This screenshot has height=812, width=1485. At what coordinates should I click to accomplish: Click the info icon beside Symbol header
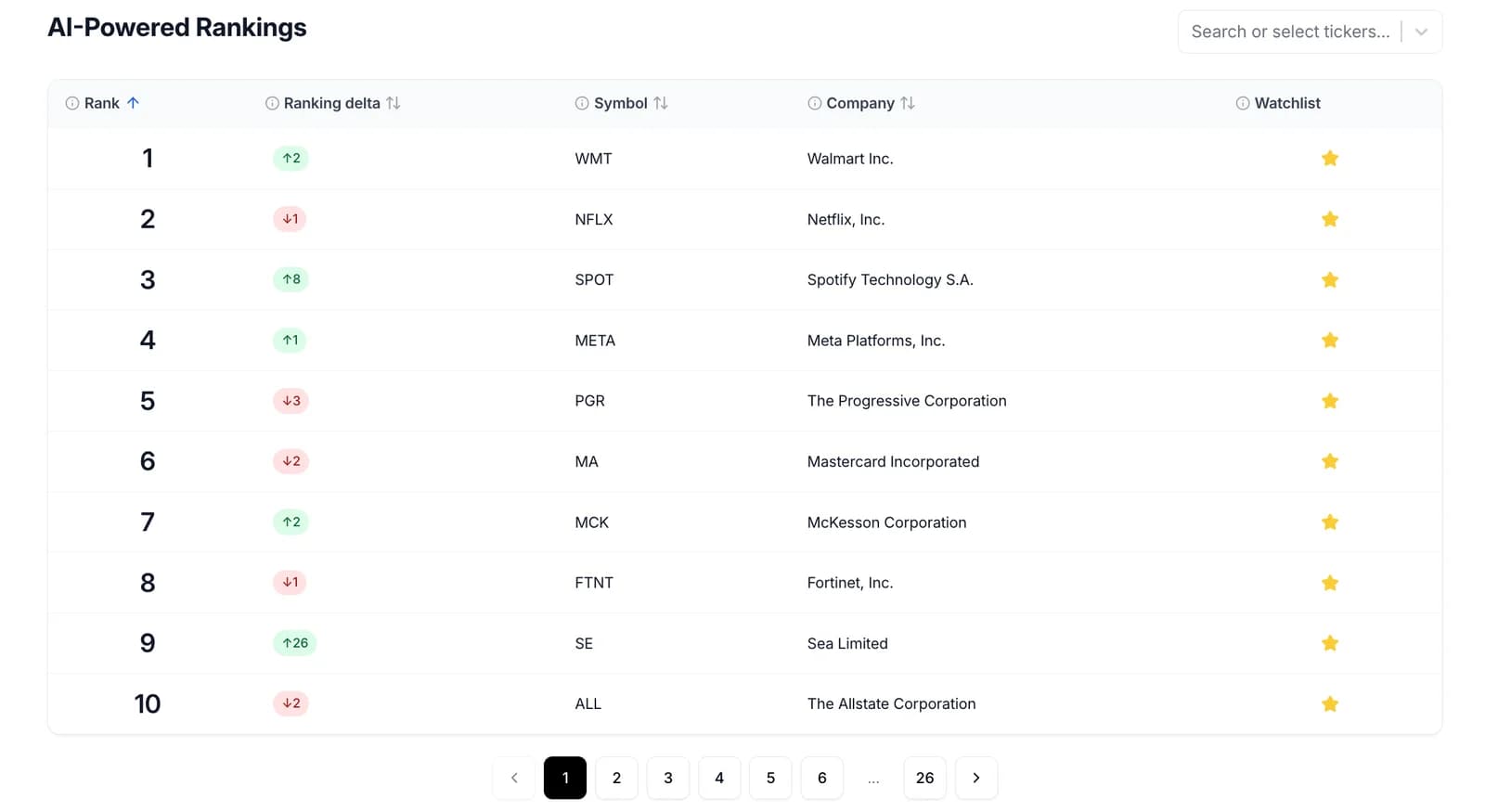(x=582, y=103)
